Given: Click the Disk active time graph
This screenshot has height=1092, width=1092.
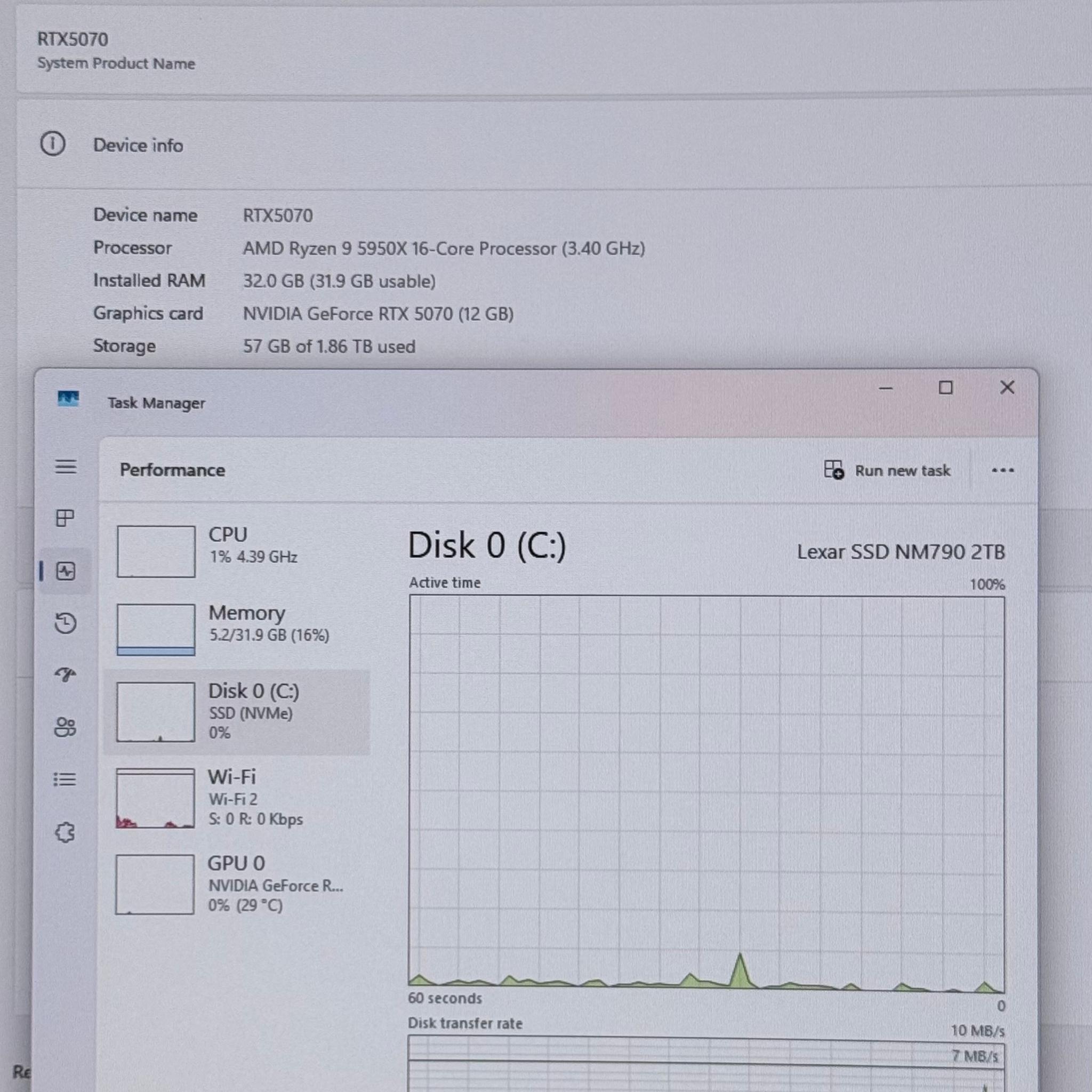Looking at the screenshot, I should [706, 794].
